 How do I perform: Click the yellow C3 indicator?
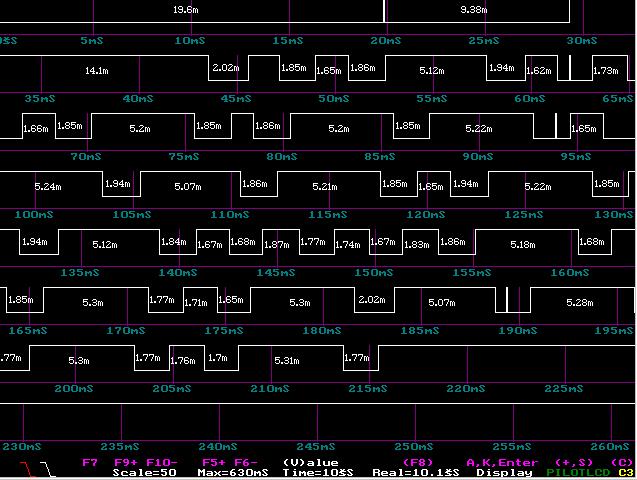click(626, 473)
